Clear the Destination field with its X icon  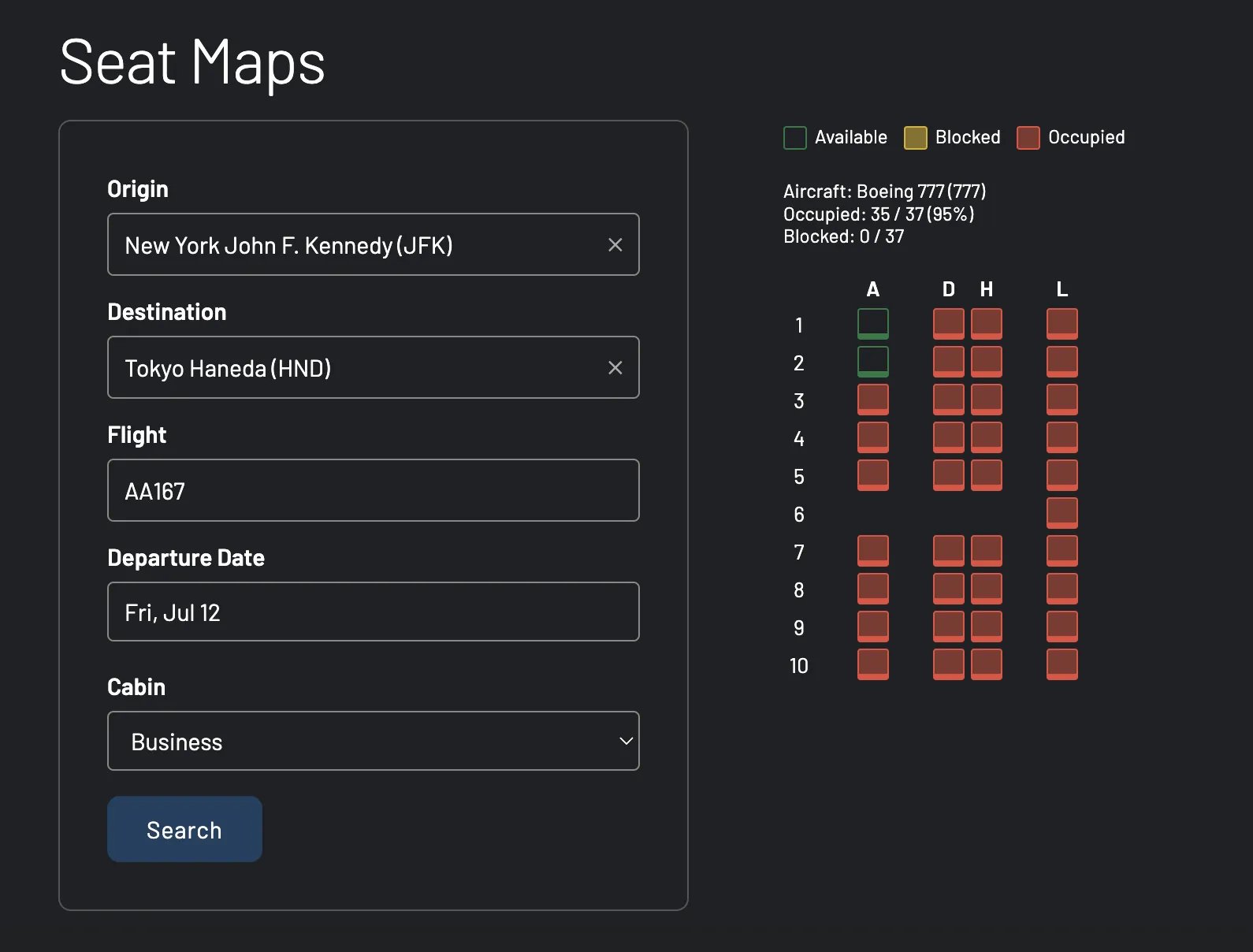[615, 368]
